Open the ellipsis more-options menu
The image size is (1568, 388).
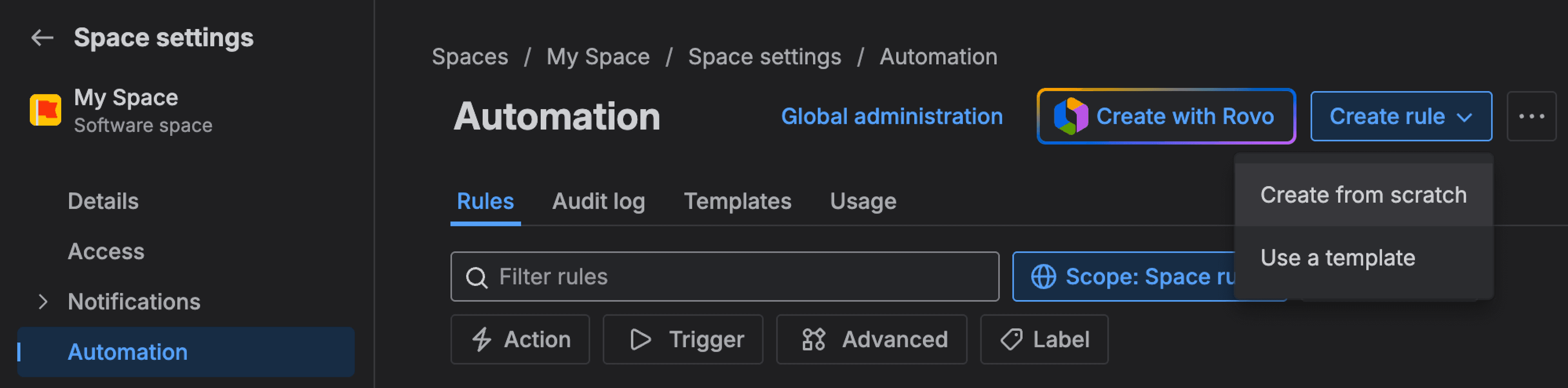(x=1532, y=116)
